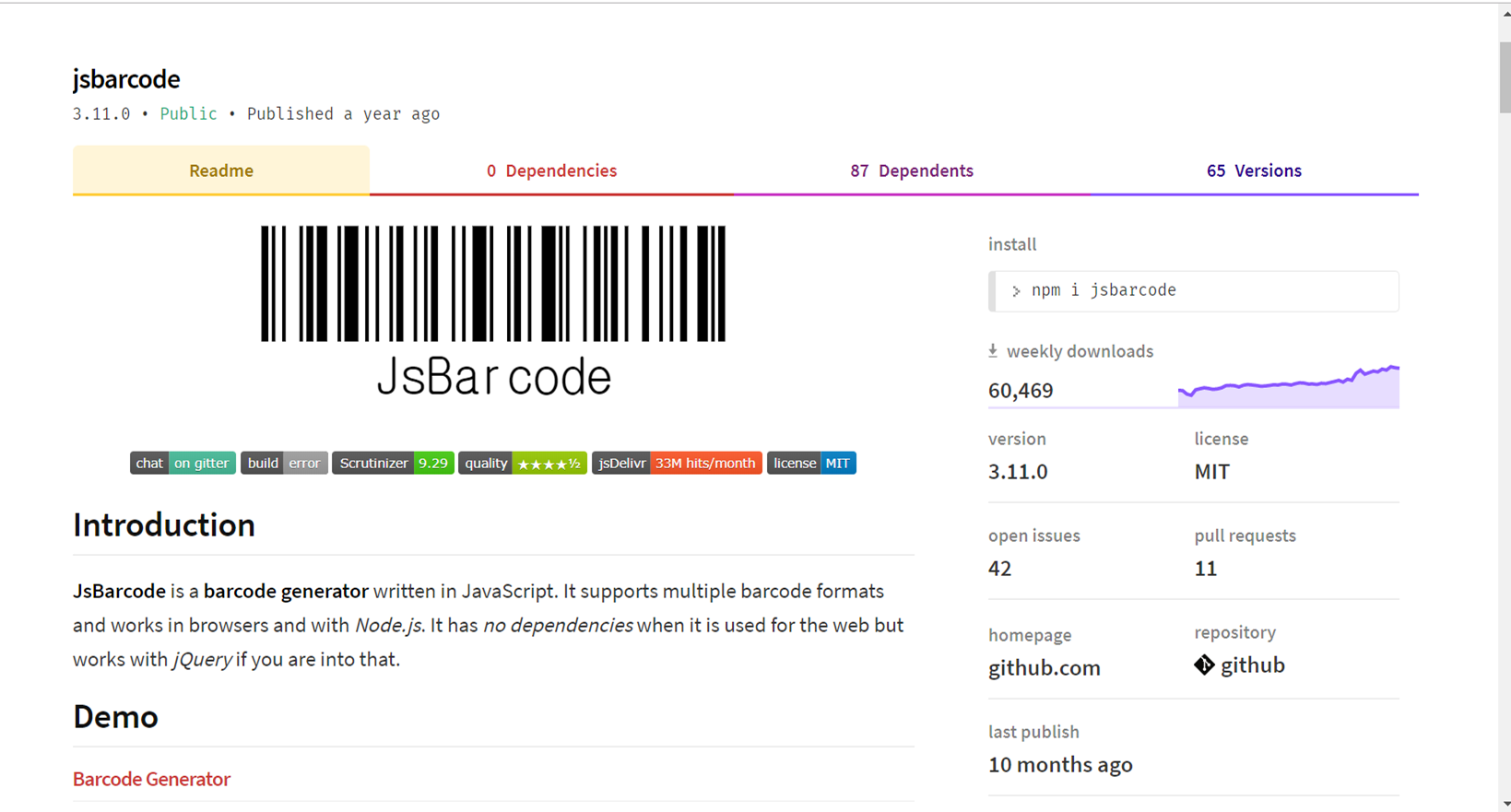Click the 60,469 weekly downloads count
The width and height of the screenshot is (1511, 812).
click(x=1021, y=391)
